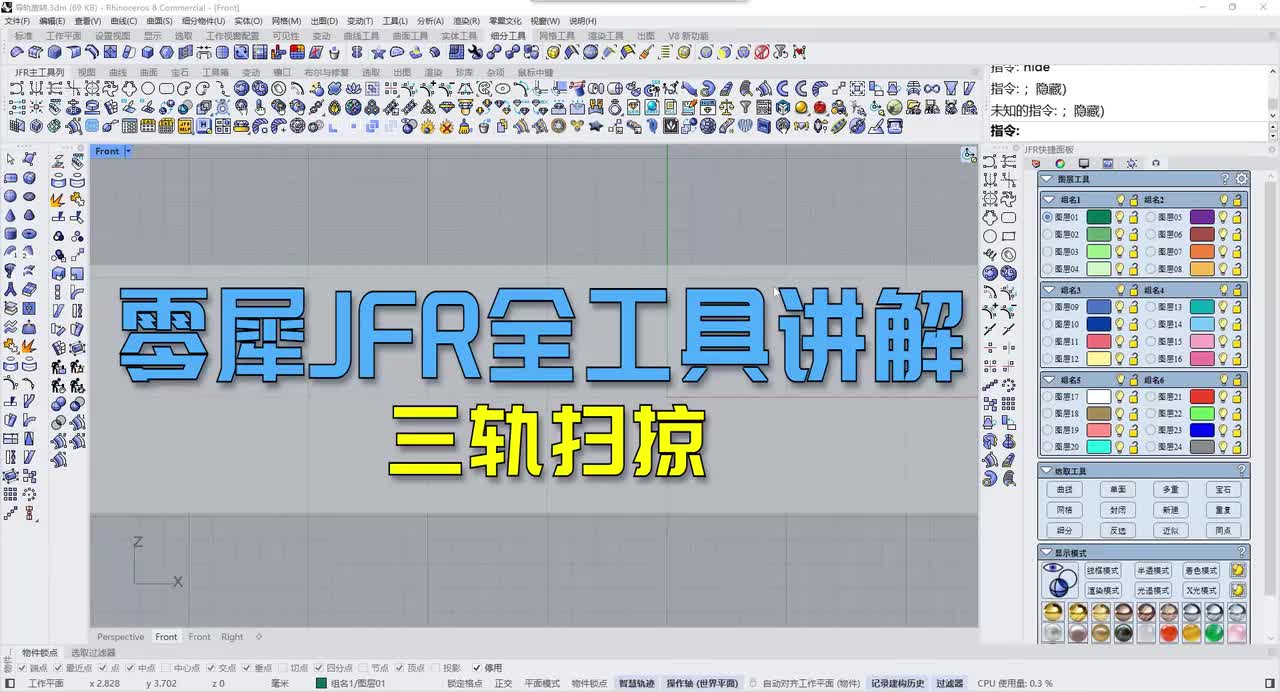
Task: Activate the 渲染模式 display button
Action: 1103,590
